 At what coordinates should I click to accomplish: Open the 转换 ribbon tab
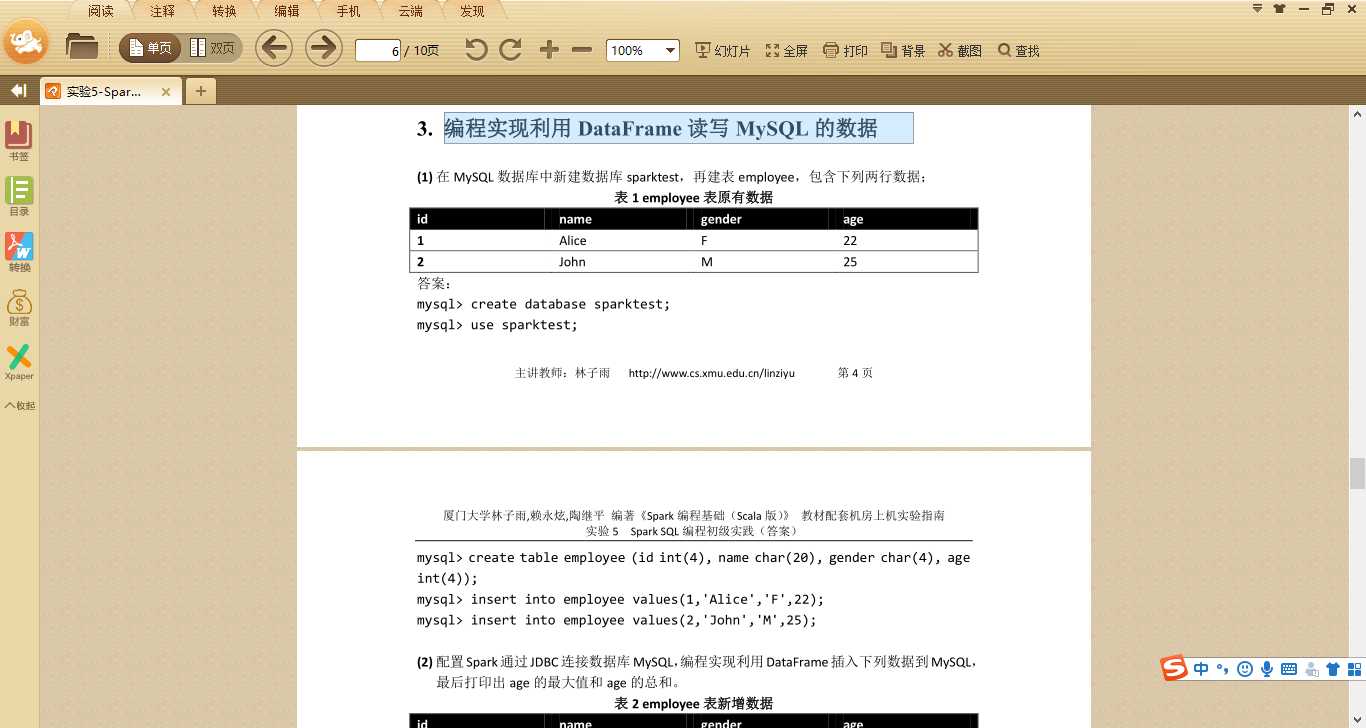[x=225, y=11]
